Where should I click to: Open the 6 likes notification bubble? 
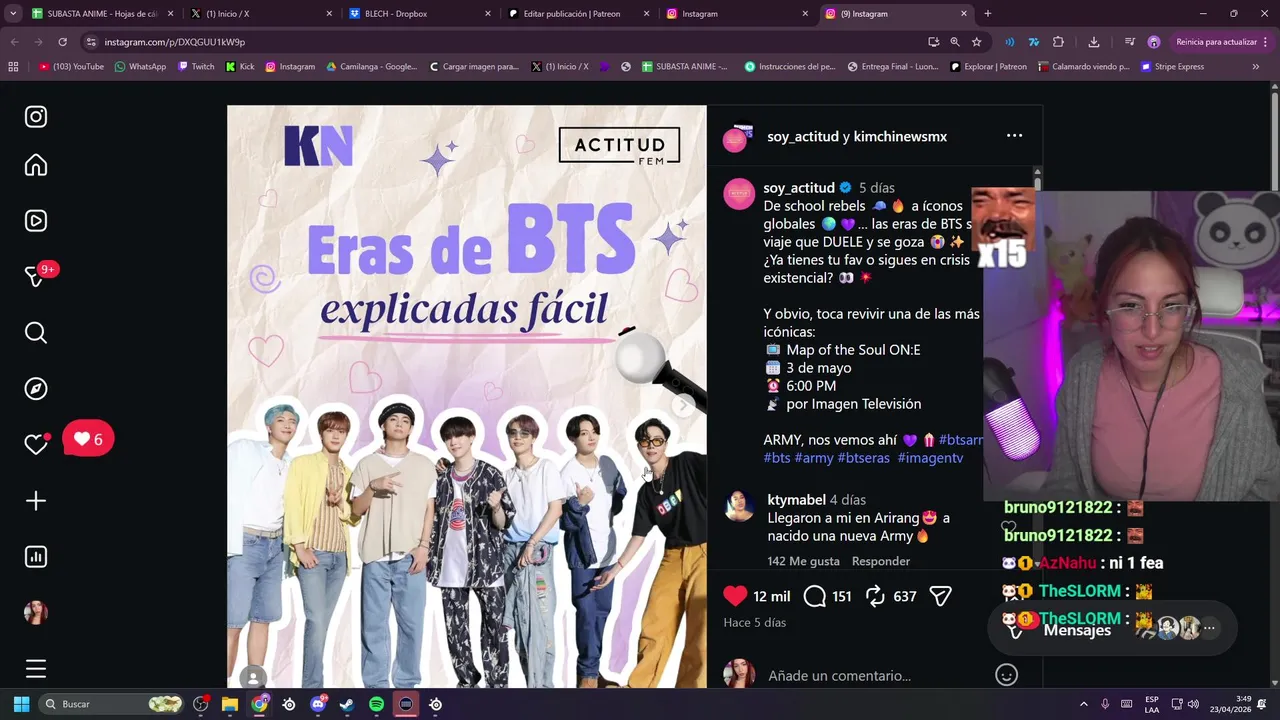click(x=88, y=439)
